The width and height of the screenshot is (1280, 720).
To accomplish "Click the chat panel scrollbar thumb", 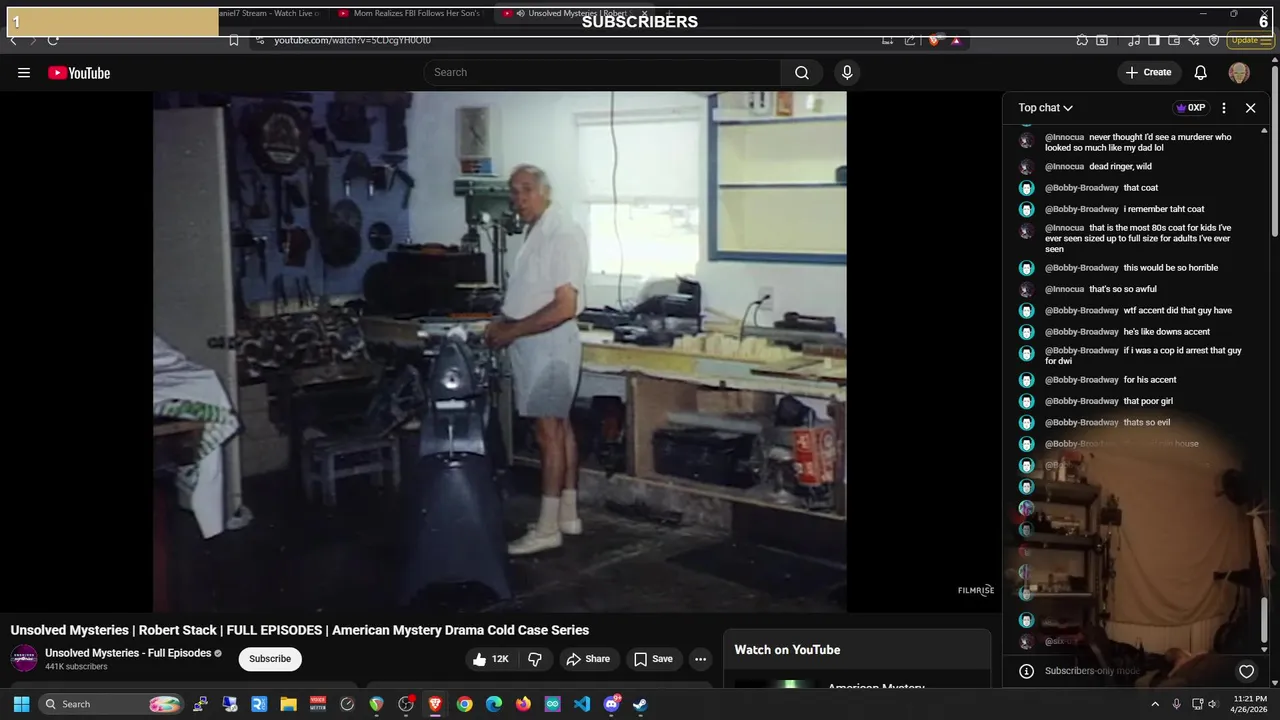I will (1265, 620).
